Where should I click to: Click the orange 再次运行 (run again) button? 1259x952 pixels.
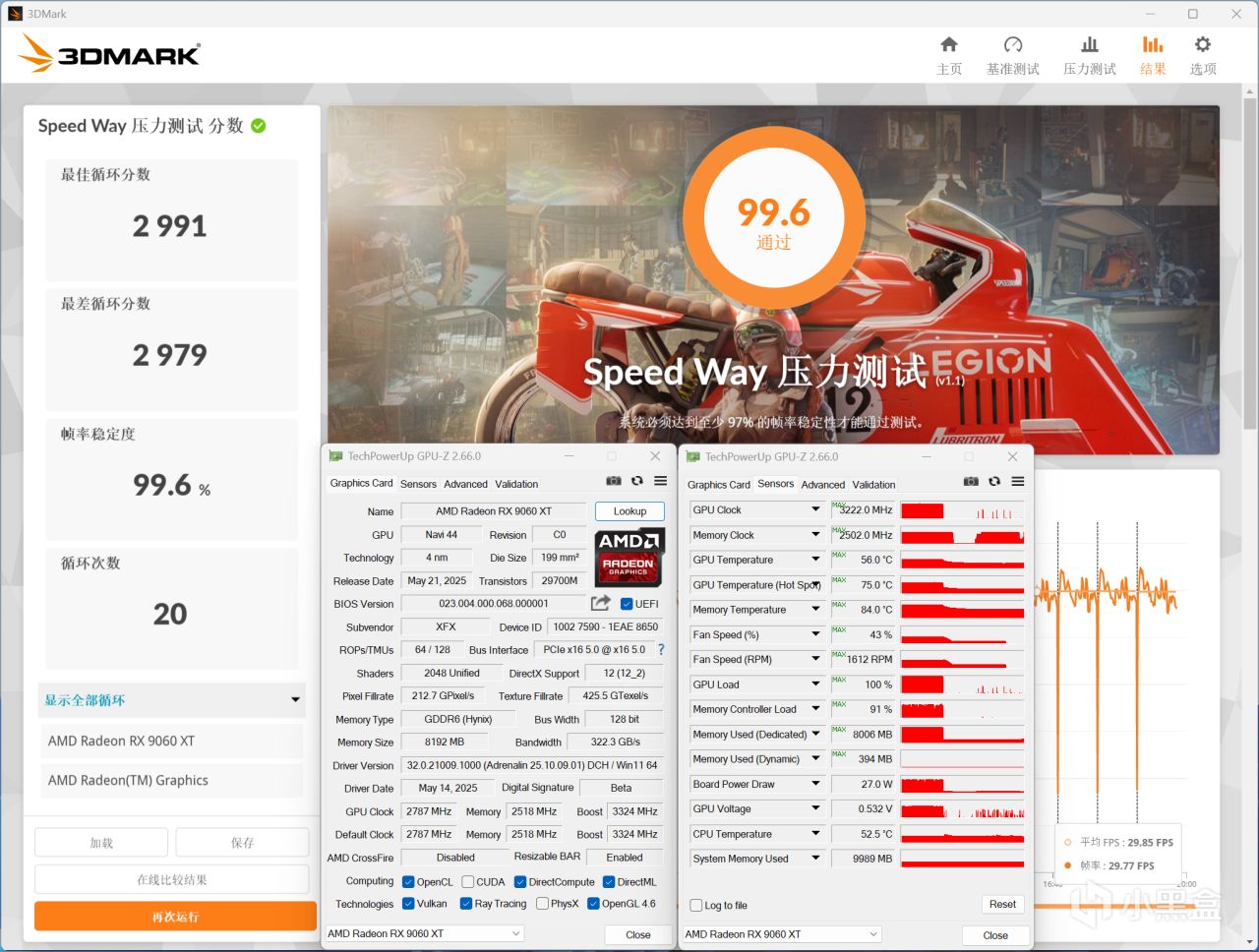(x=175, y=917)
